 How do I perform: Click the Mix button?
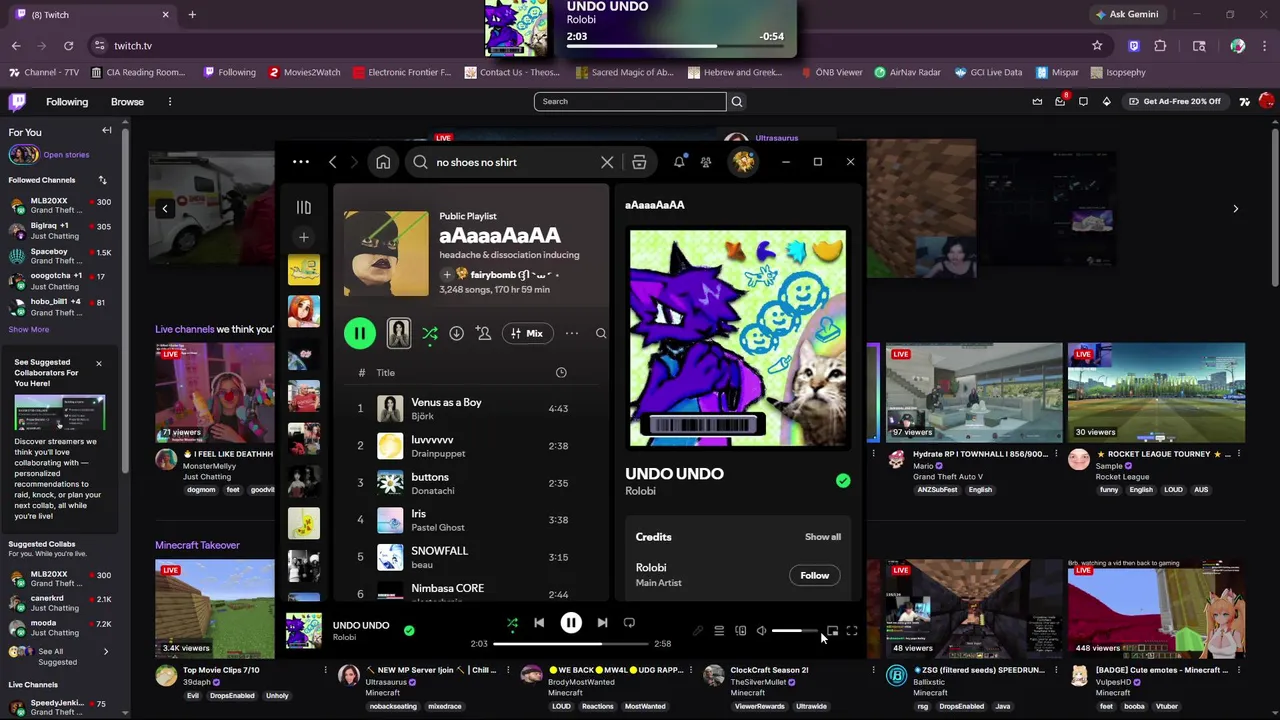tap(526, 333)
